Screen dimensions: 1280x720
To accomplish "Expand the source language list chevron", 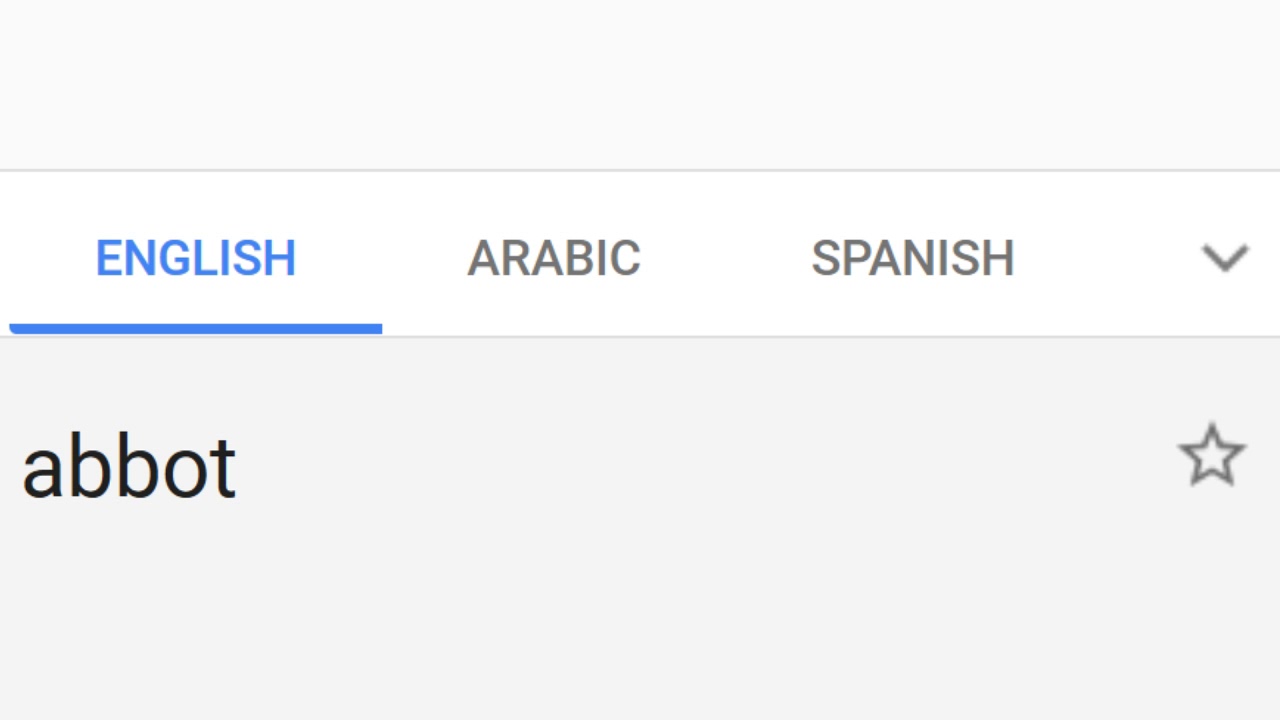I will [1224, 258].
